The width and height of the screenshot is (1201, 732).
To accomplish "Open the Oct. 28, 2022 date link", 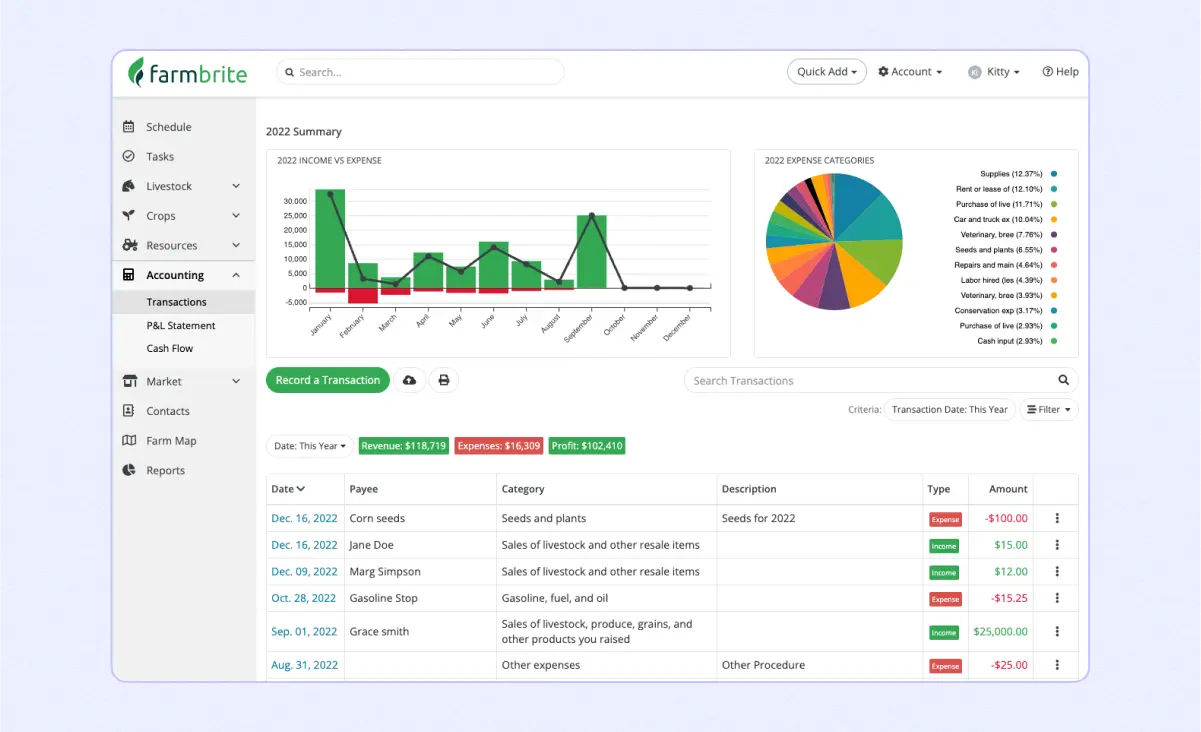I will tap(304, 598).
